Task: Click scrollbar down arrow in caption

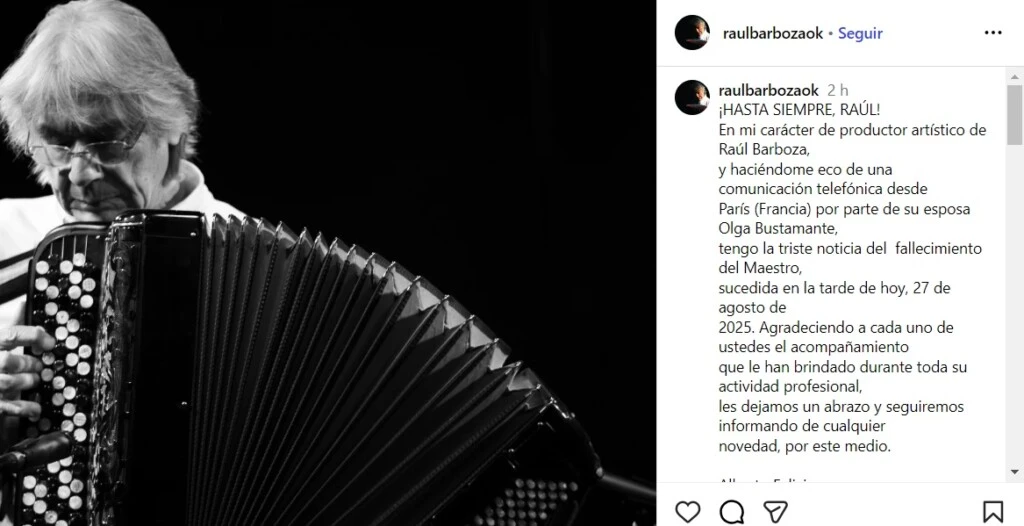Action: 1014,472
